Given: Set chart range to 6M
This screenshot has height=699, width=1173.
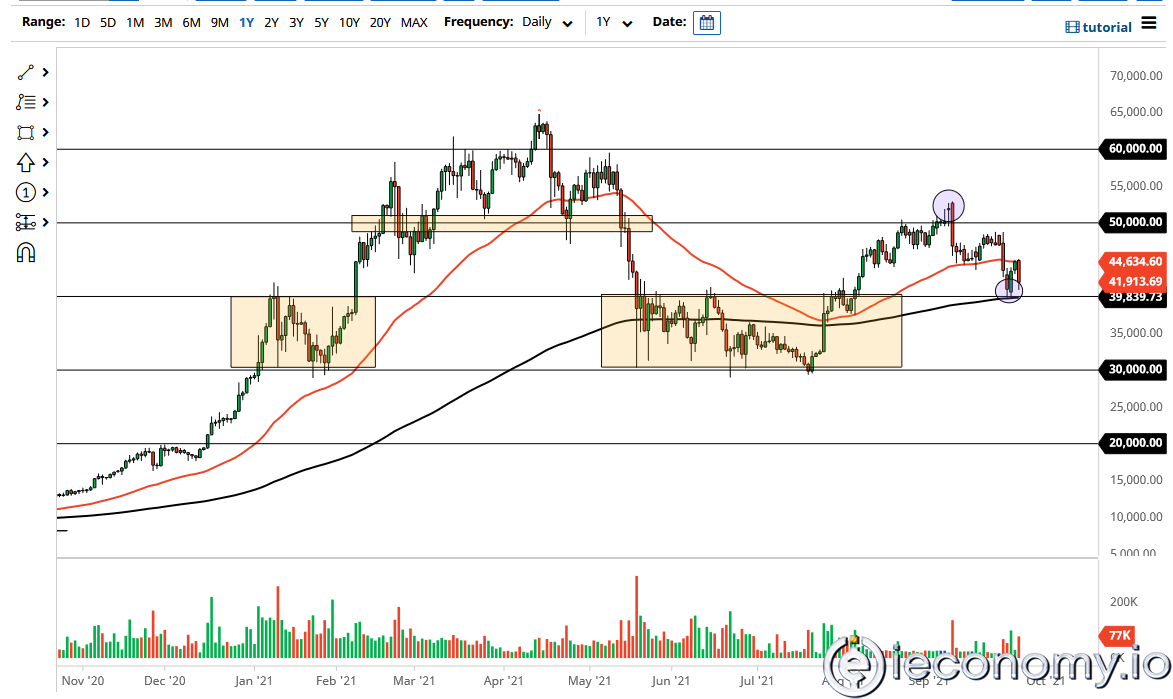Looking at the screenshot, I should 191,22.
